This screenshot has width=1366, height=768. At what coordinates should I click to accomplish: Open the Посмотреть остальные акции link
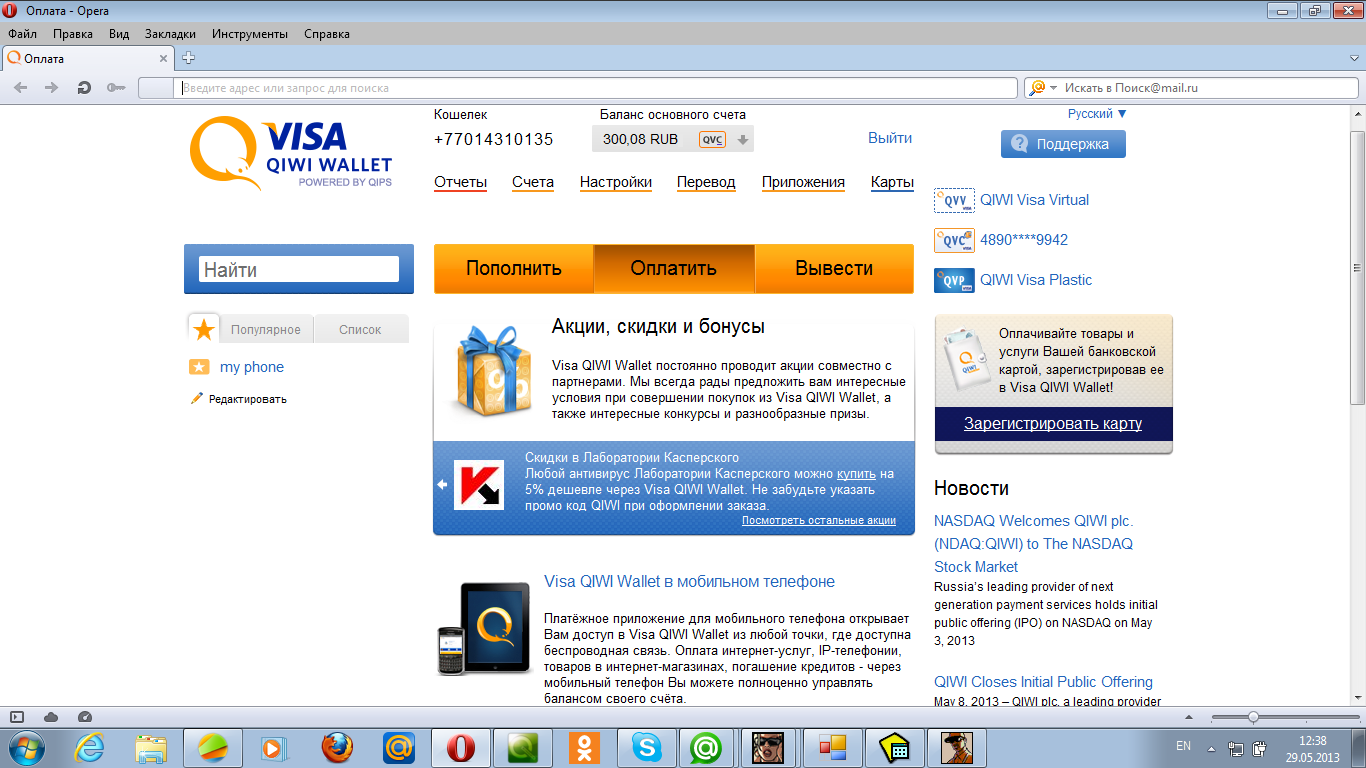pyautogui.click(x=819, y=520)
